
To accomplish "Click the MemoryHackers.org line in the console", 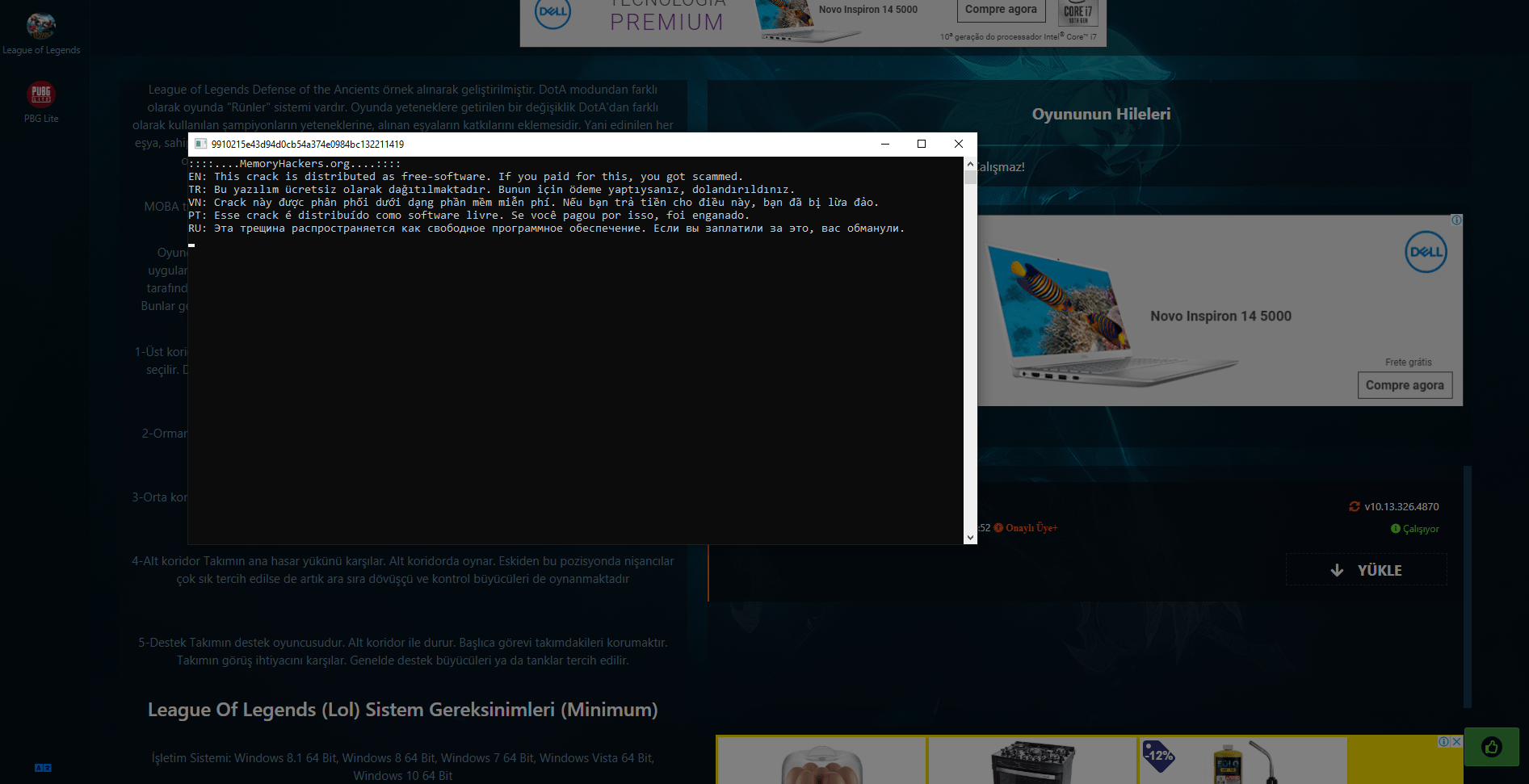I will 295,164.
